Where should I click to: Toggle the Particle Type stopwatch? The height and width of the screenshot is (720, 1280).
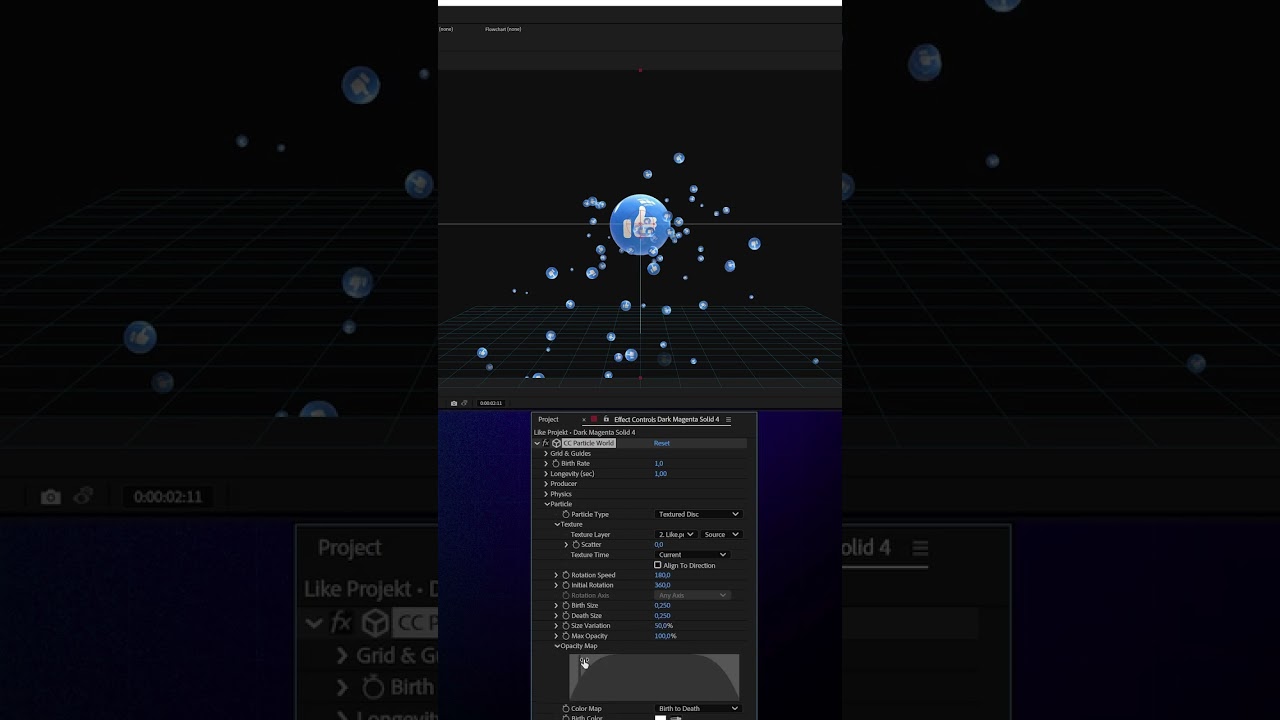pyautogui.click(x=566, y=514)
